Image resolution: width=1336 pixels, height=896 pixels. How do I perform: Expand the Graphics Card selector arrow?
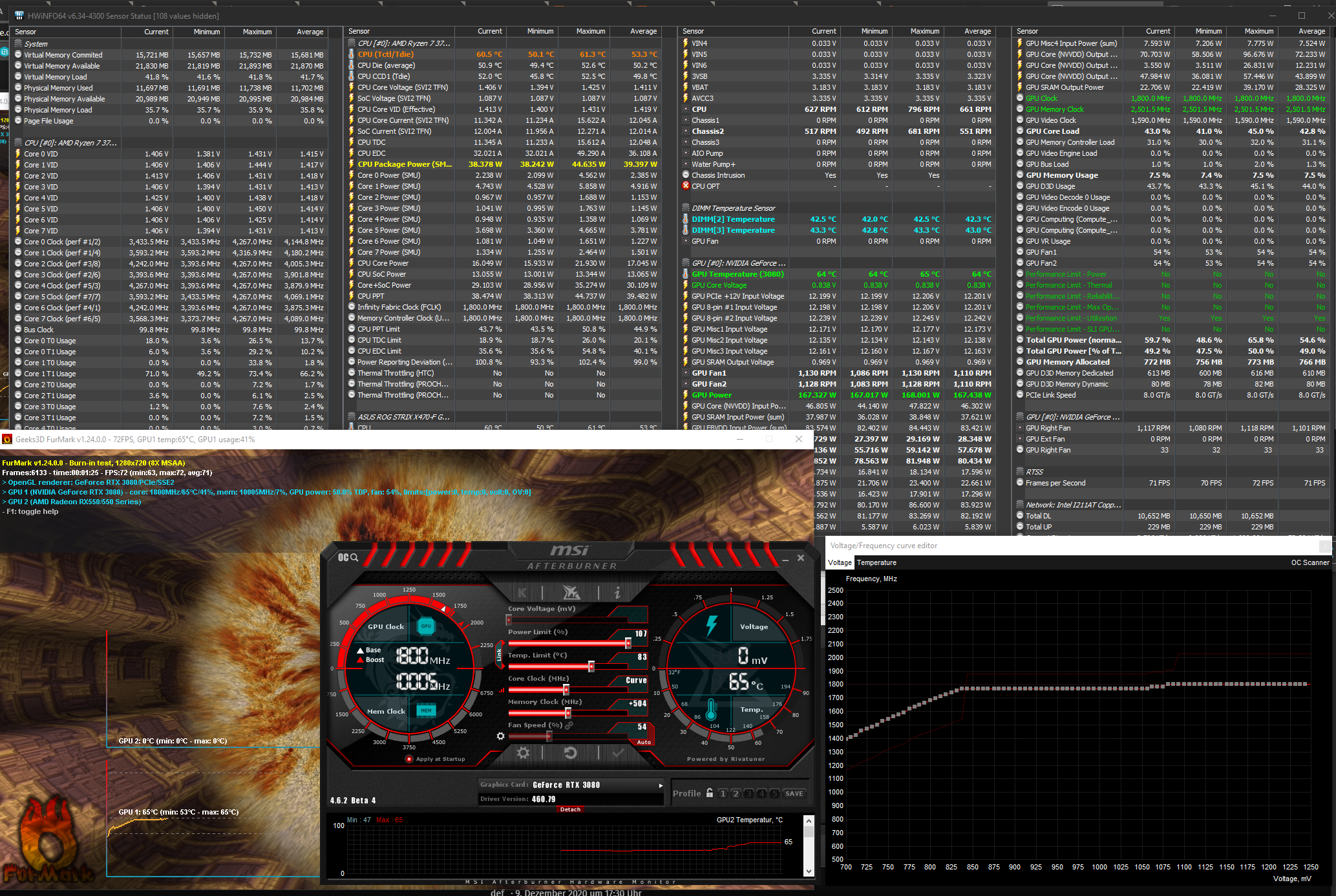[661, 785]
